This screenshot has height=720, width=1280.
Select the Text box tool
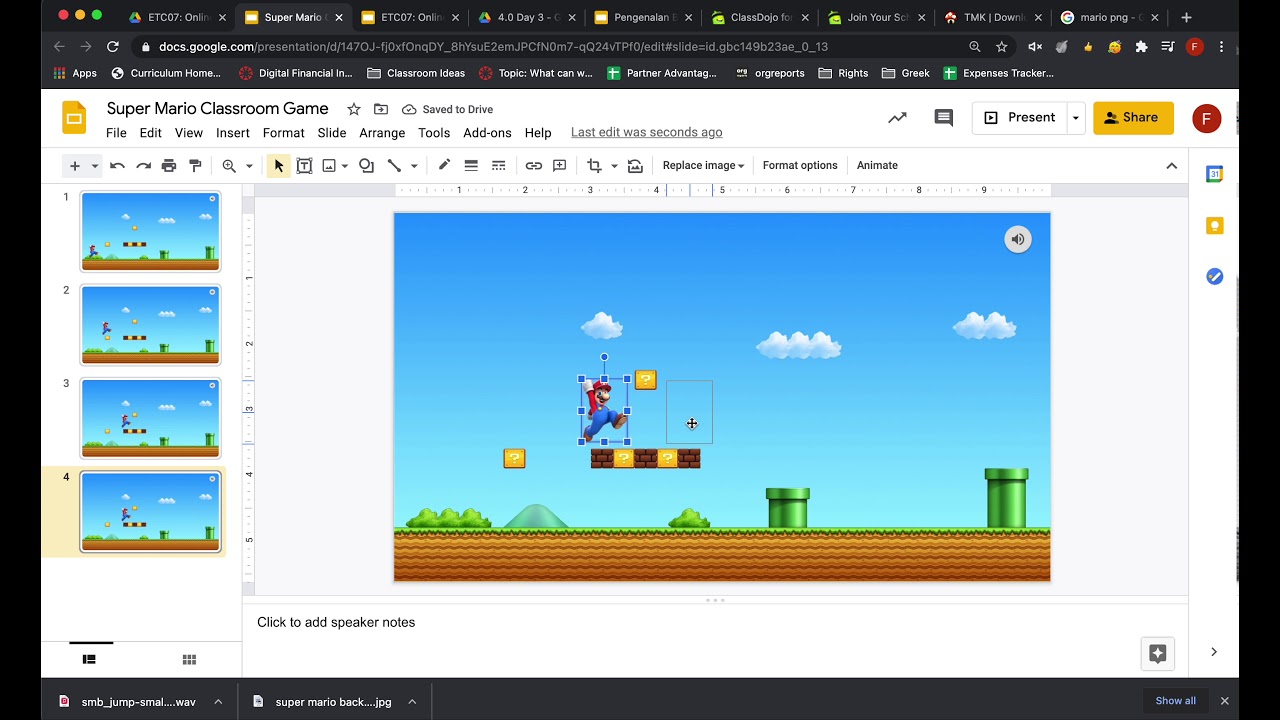tap(304, 166)
